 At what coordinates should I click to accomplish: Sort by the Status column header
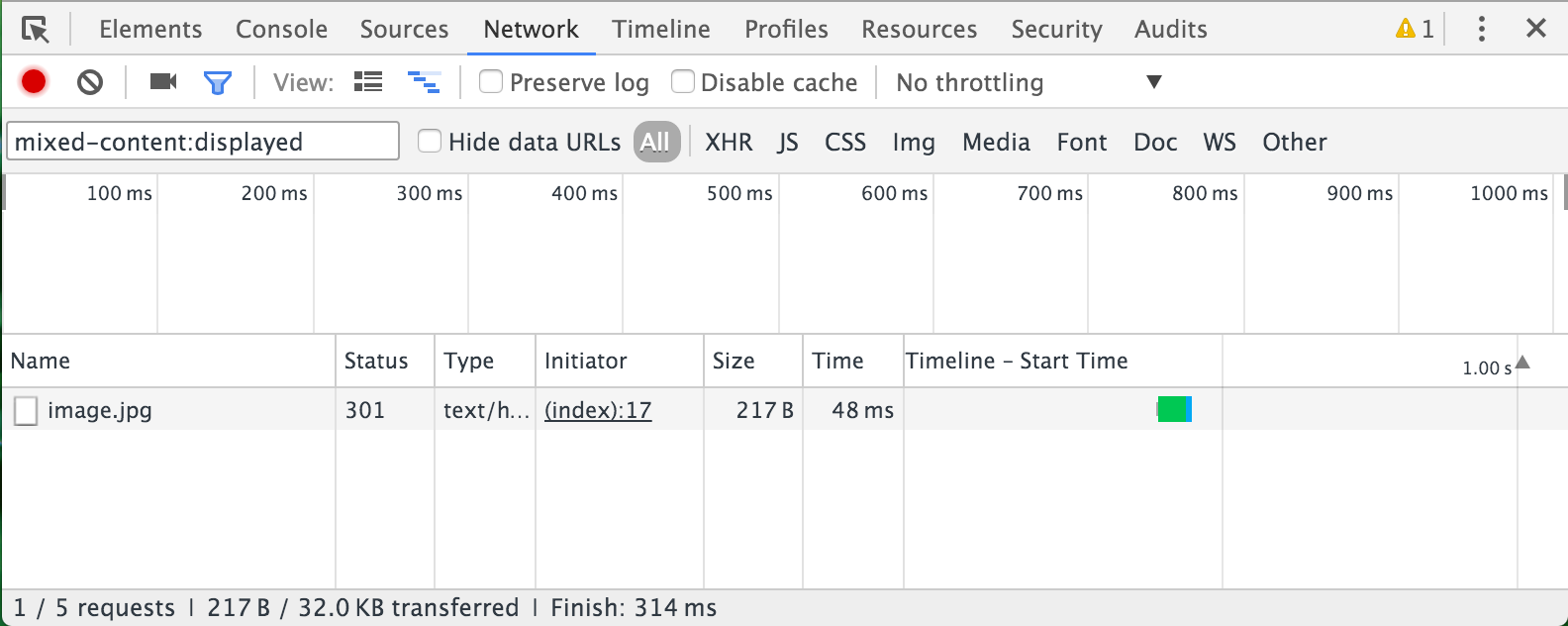coord(385,361)
